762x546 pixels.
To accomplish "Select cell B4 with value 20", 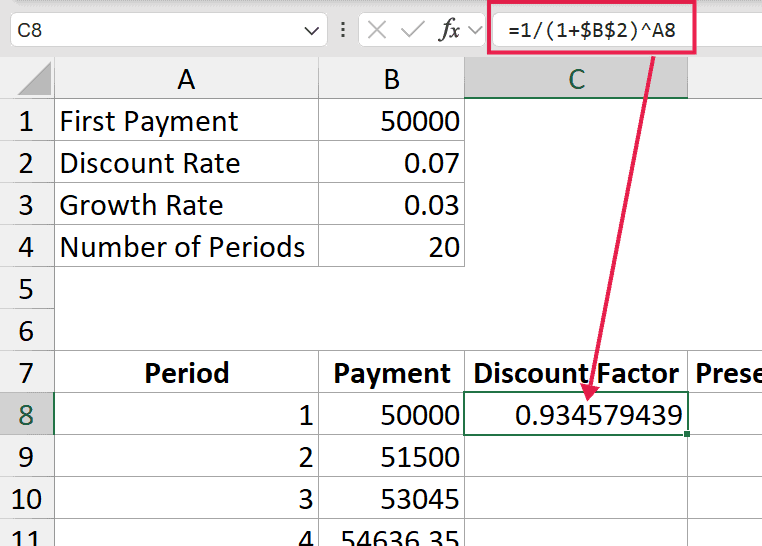I will [x=392, y=246].
